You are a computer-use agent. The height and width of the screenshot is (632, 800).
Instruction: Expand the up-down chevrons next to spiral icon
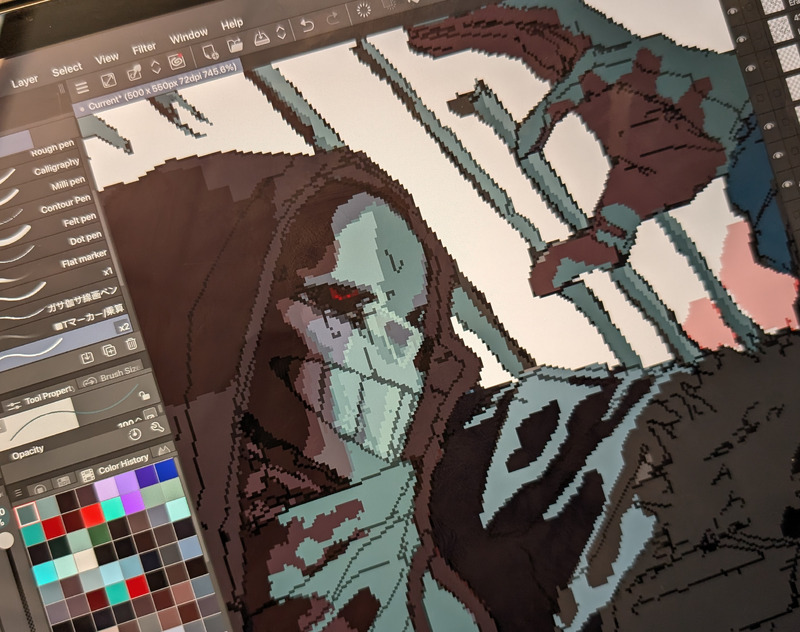click(156, 67)
